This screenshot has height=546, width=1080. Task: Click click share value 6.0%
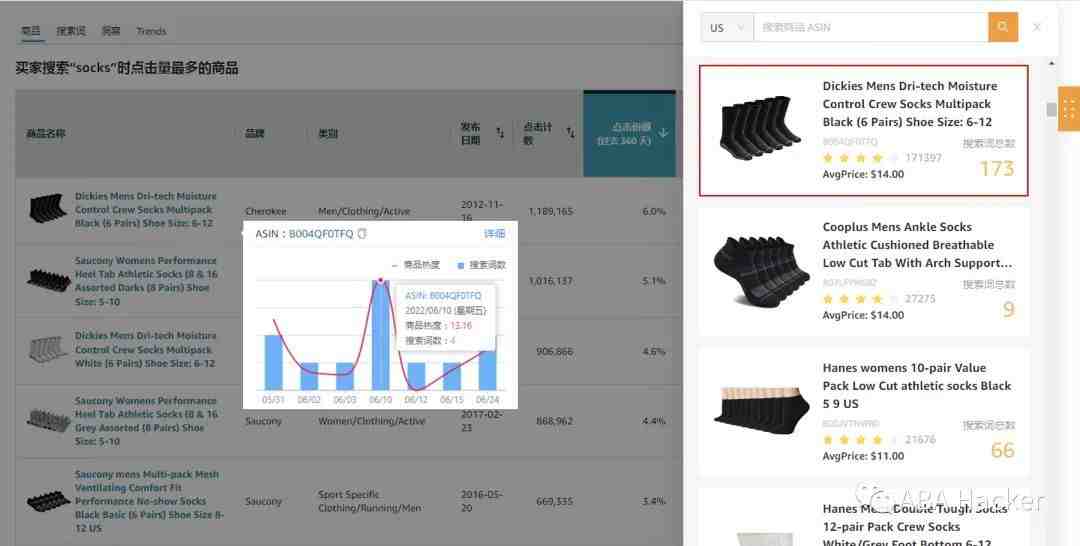654,211
